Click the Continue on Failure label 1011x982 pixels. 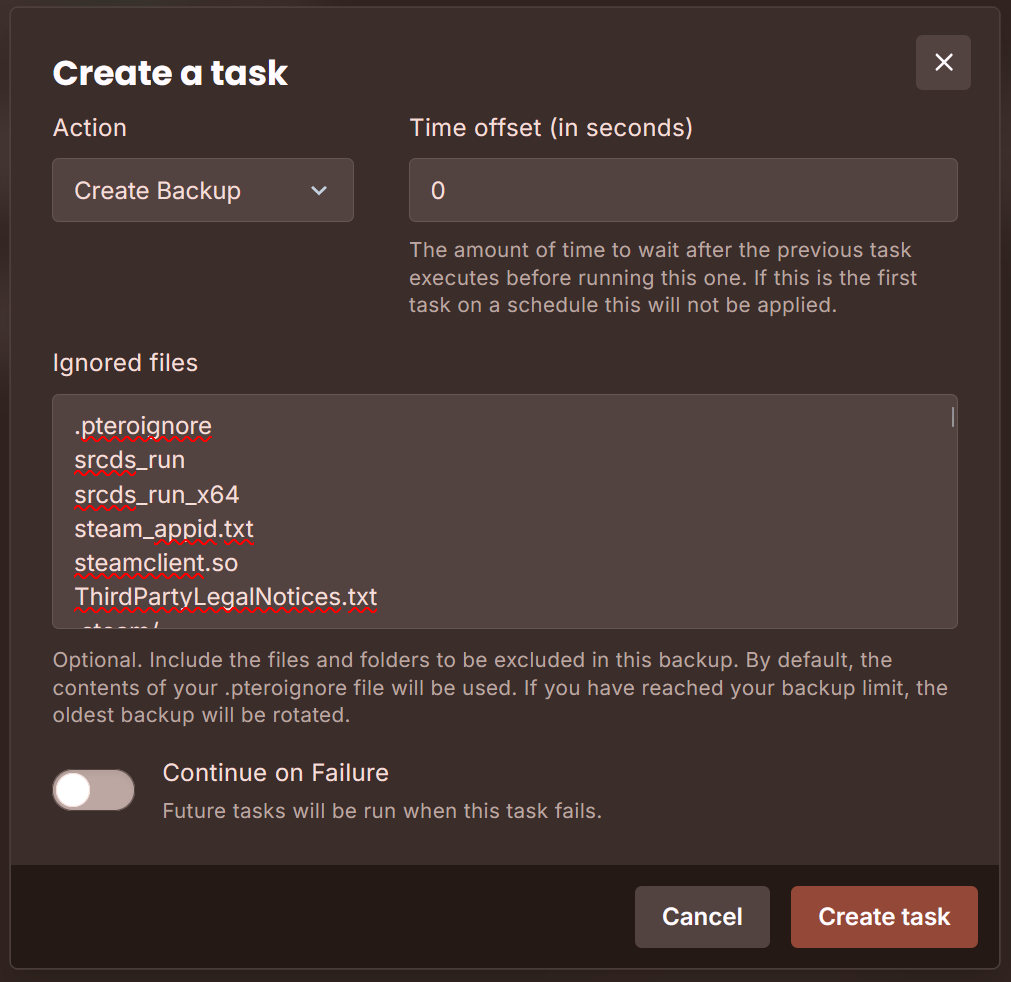point(275,772)
